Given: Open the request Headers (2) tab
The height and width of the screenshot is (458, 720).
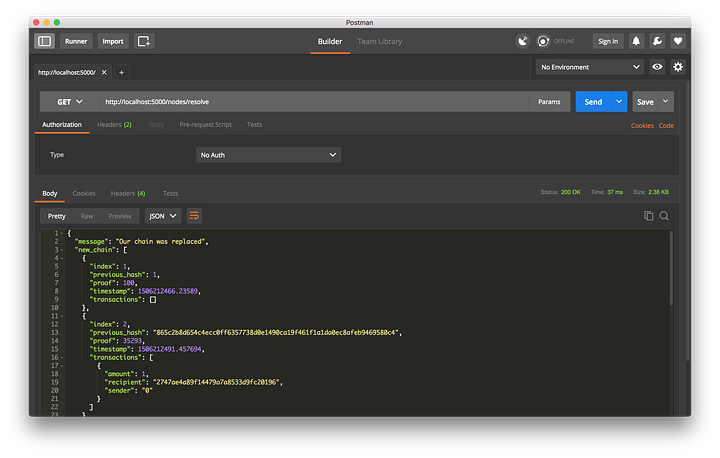Looking at the screenshot, I should point(114,124).
